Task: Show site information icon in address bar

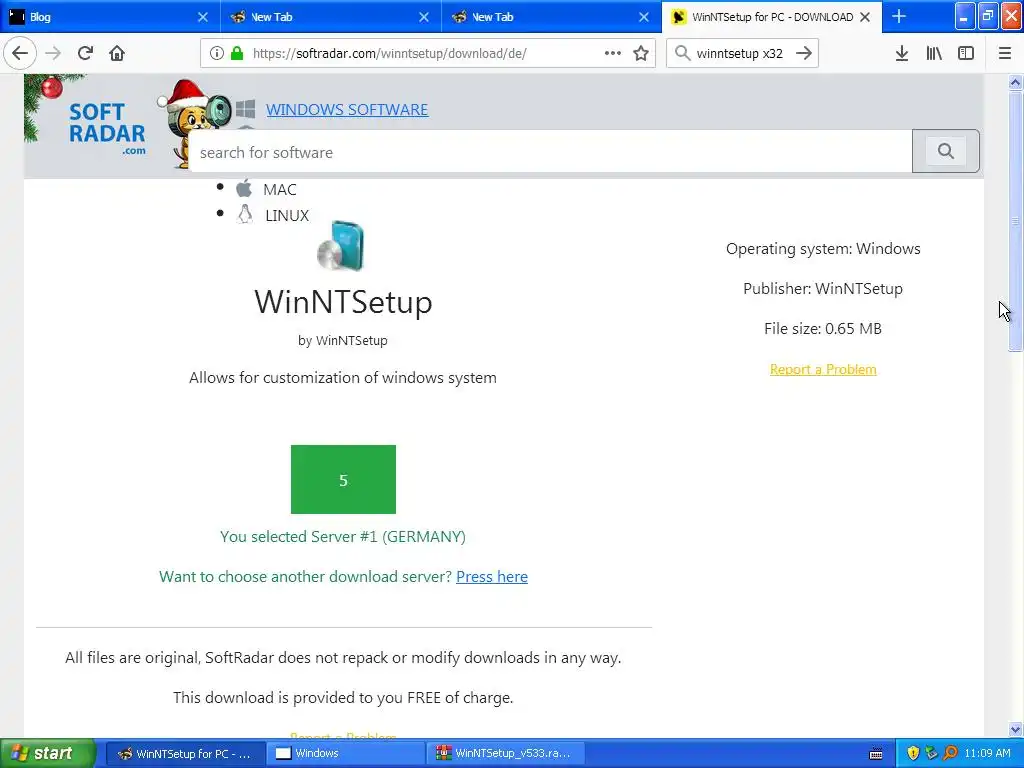Action: [x=217, y=53]
